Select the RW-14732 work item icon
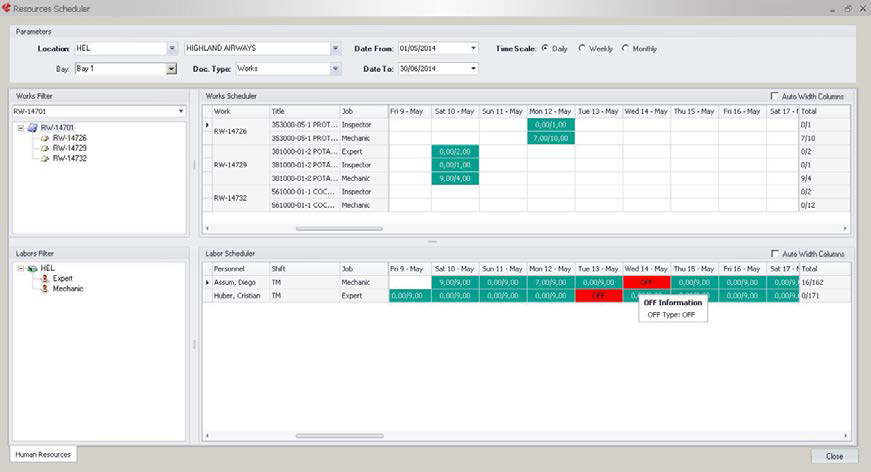Screen dimensions: 871x472 pyautogui.click(x=45, y=158)
